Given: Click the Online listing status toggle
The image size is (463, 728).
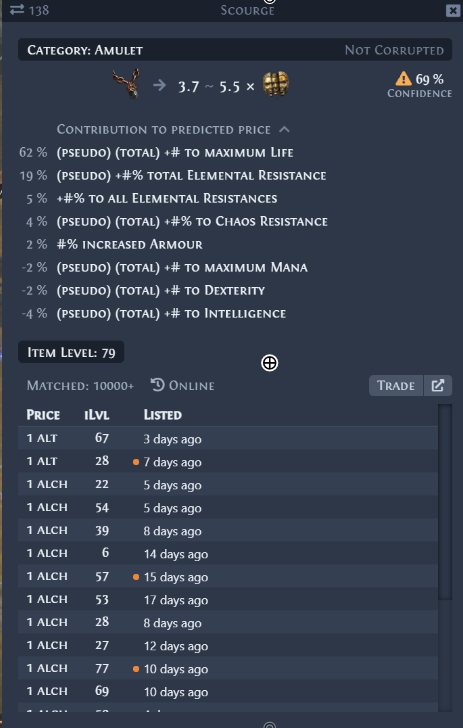Looking at the screenshot, I should [183, 385].
